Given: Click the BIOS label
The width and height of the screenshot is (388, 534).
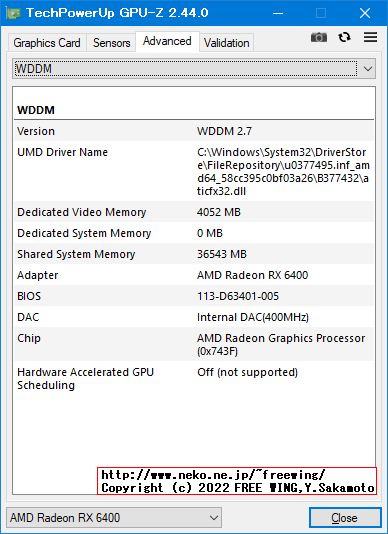Looking at the screenshot, I should (x=29, y=296).
